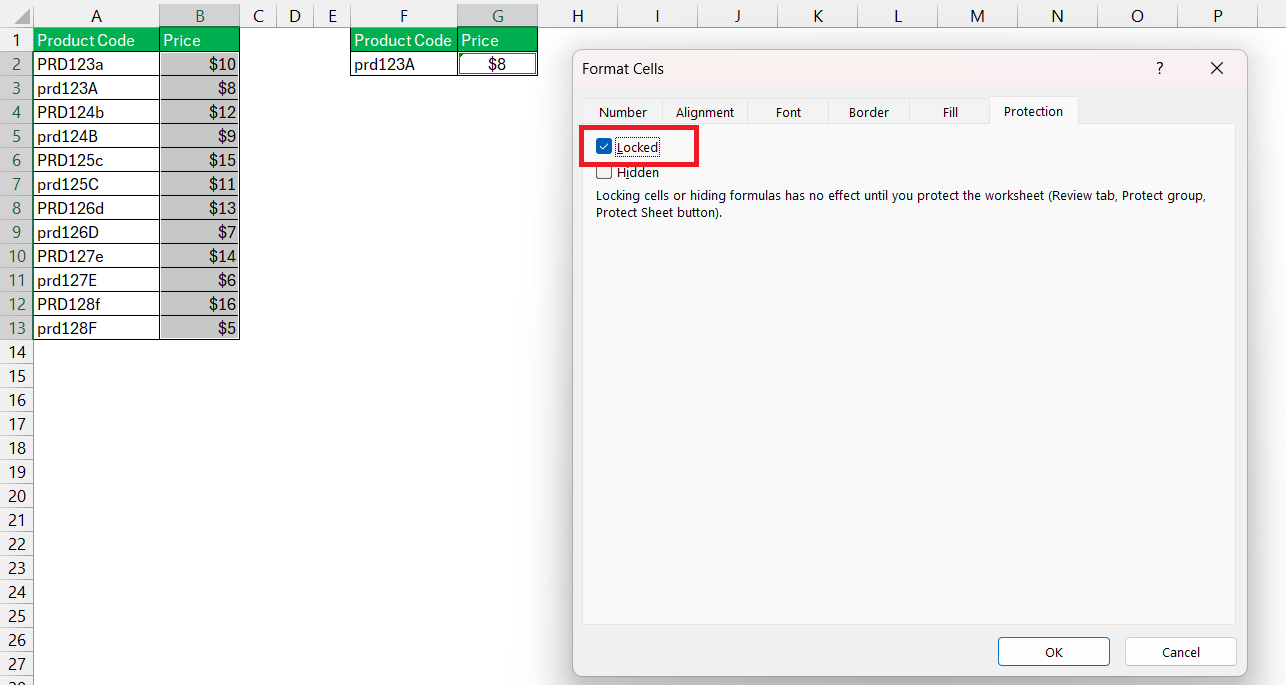The width and height of the screenshot is (1286, 685).
Task: Open the Alignment tab
Action: (x=705, y=112)
